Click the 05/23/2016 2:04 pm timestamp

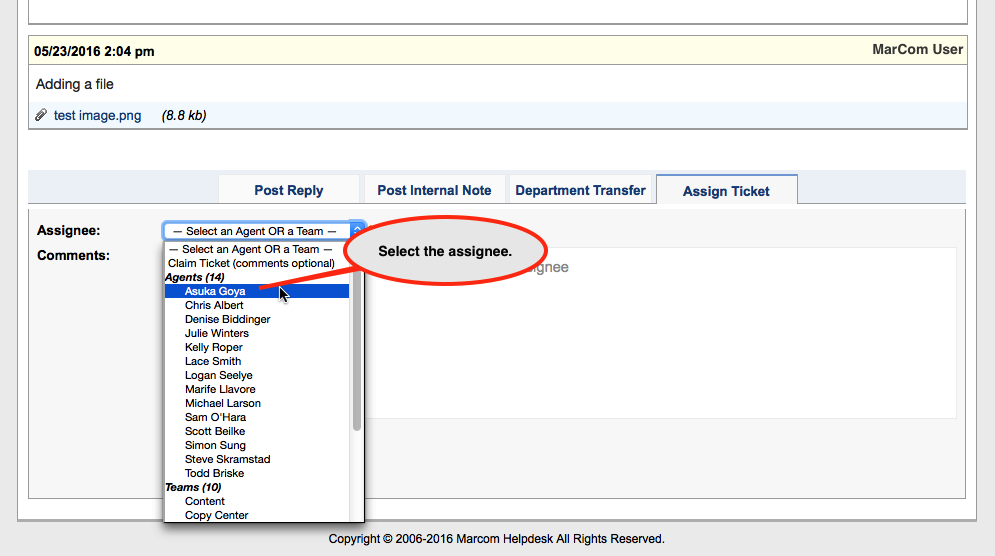click(94, 51)
